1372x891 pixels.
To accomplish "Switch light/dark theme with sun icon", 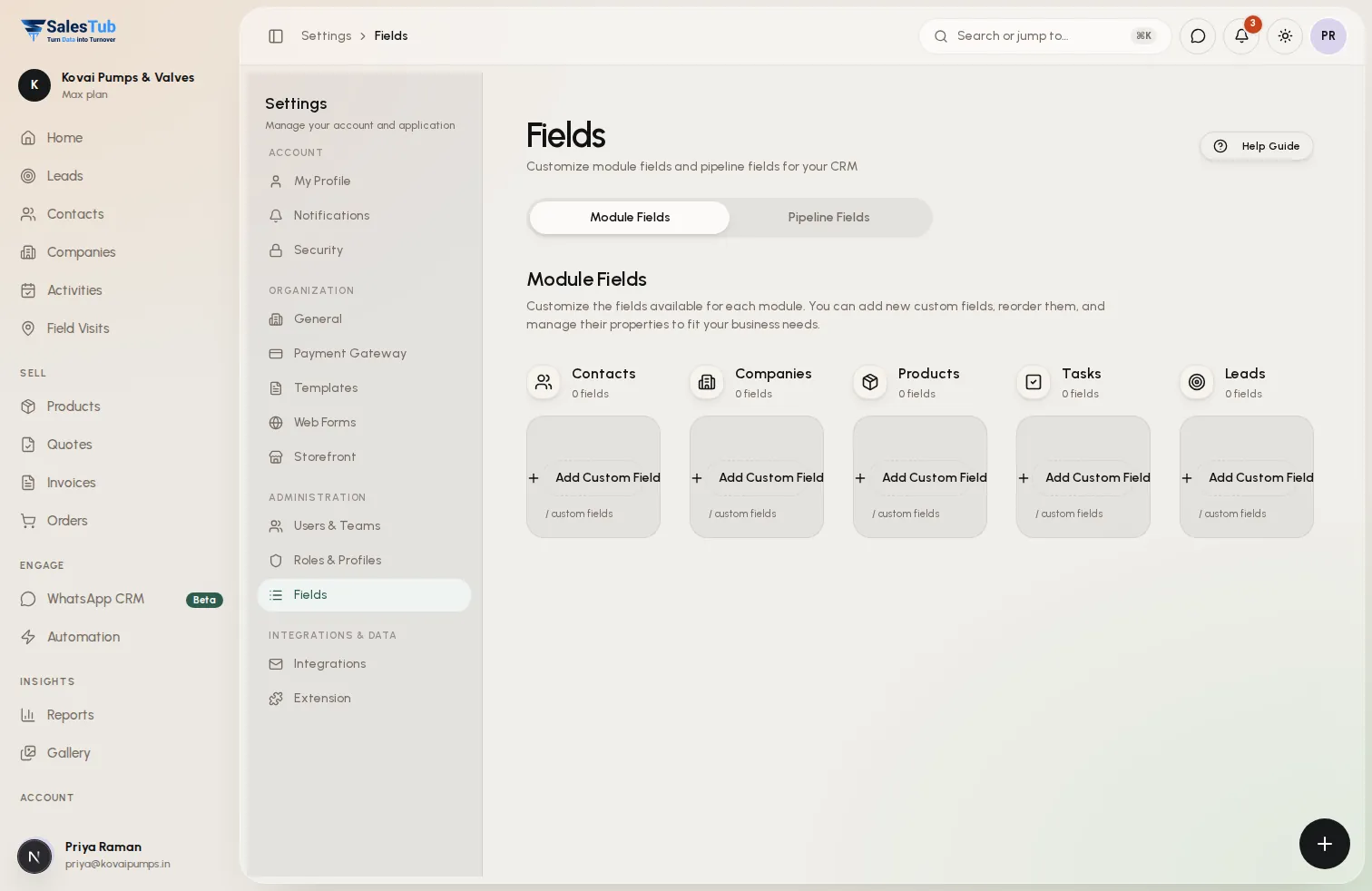I will pos(1285,36).
